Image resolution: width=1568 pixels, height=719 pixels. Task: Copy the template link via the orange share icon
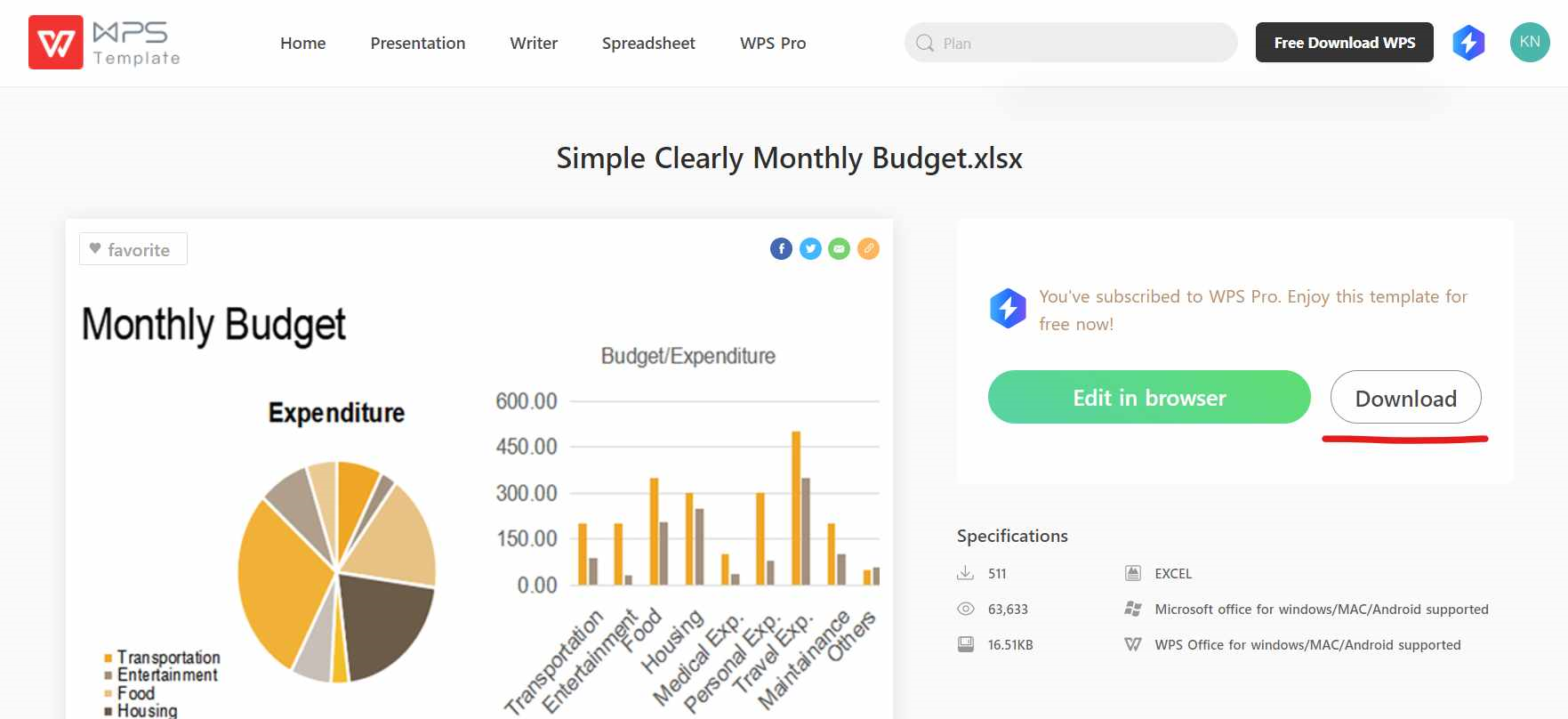868,249
